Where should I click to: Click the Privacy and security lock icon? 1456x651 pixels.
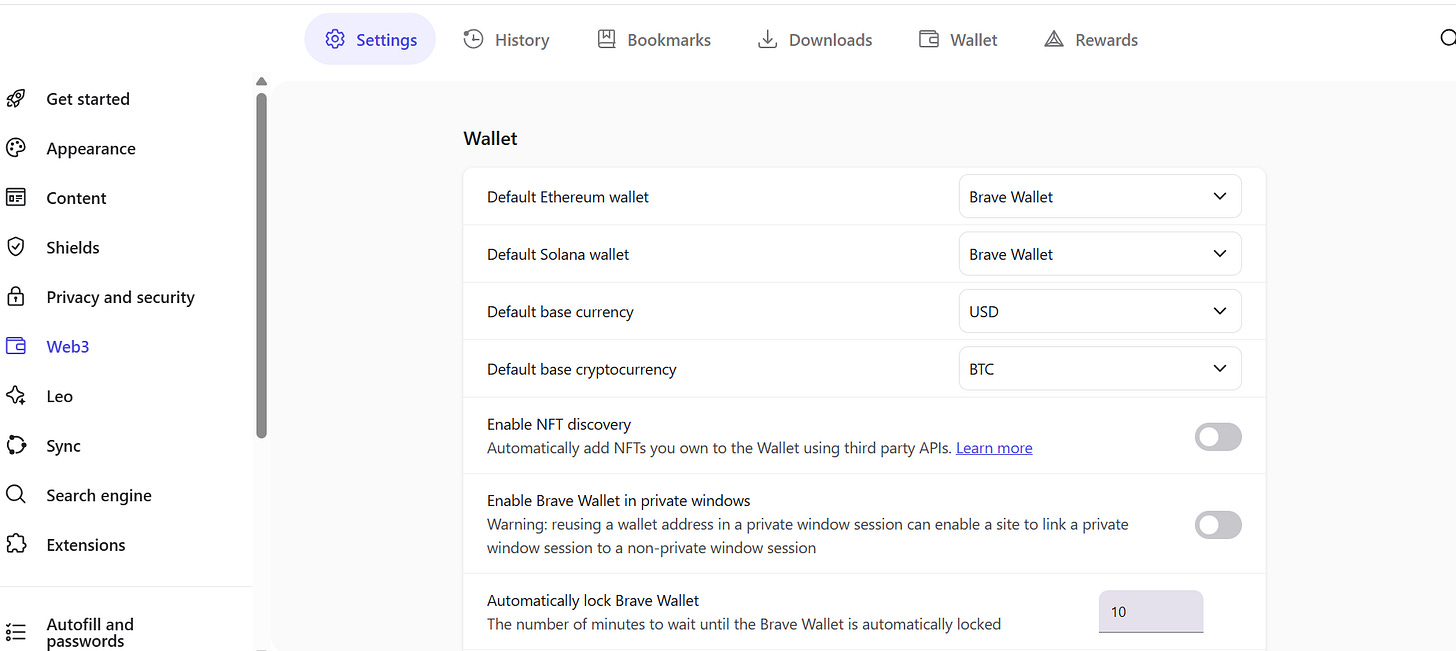(16, 296)
